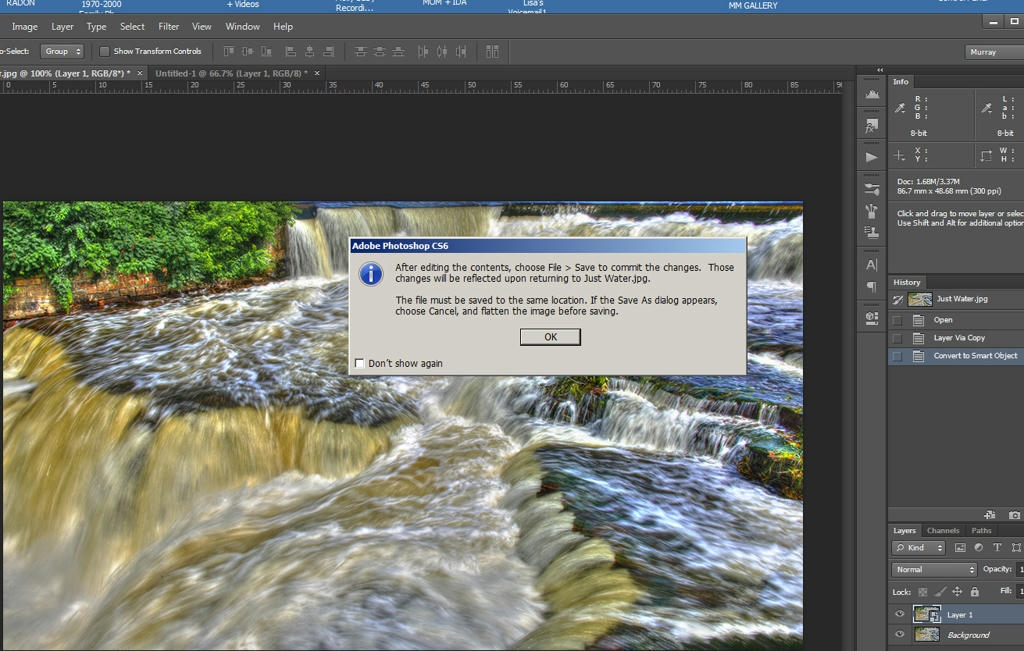The height and width of the screenshot is (651, 1024).
Task: Lock transparent pixels in Layers panel
Action: pyautogui.click(x=922, y=592)
